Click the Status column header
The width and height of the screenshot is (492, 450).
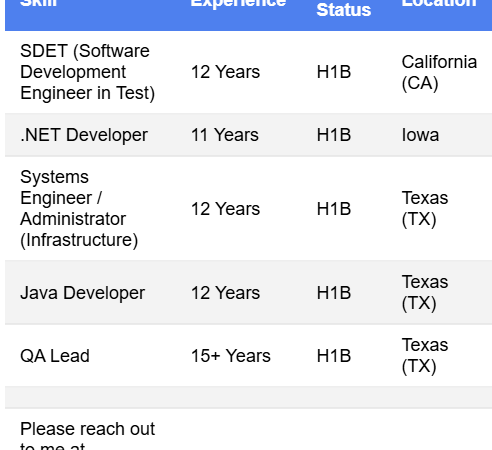[x=344, y=10]
